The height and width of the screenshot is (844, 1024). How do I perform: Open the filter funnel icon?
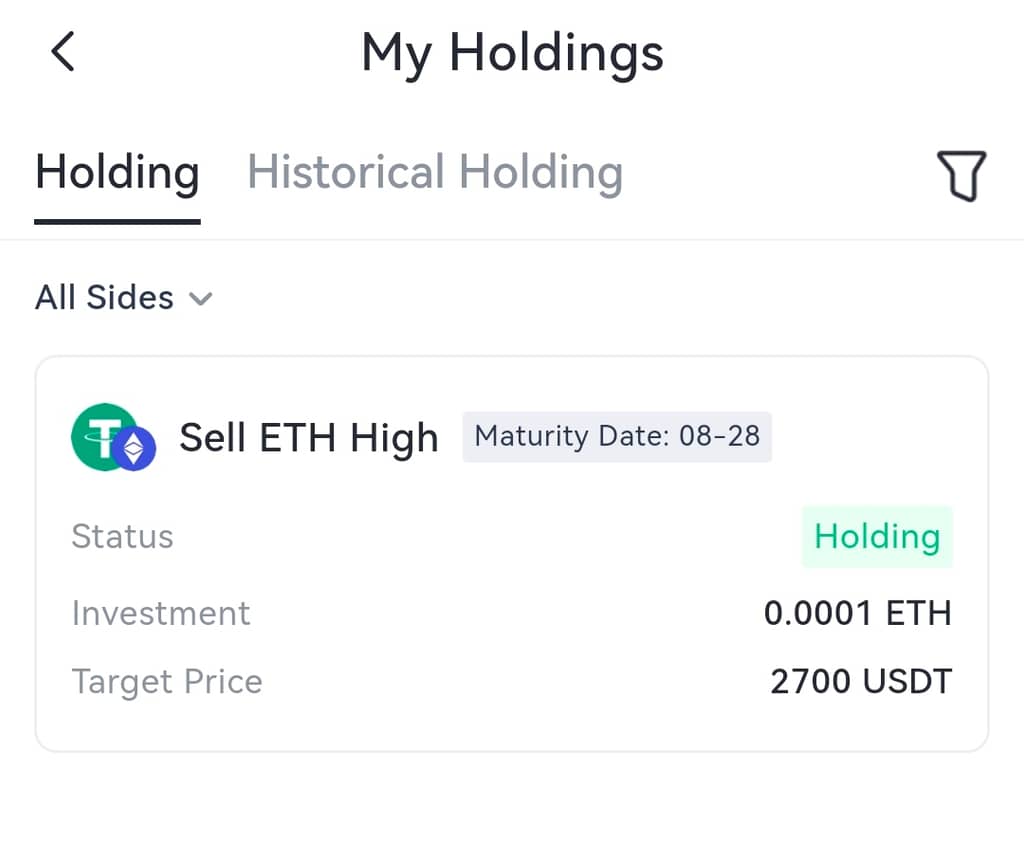[x=961, y=176]
